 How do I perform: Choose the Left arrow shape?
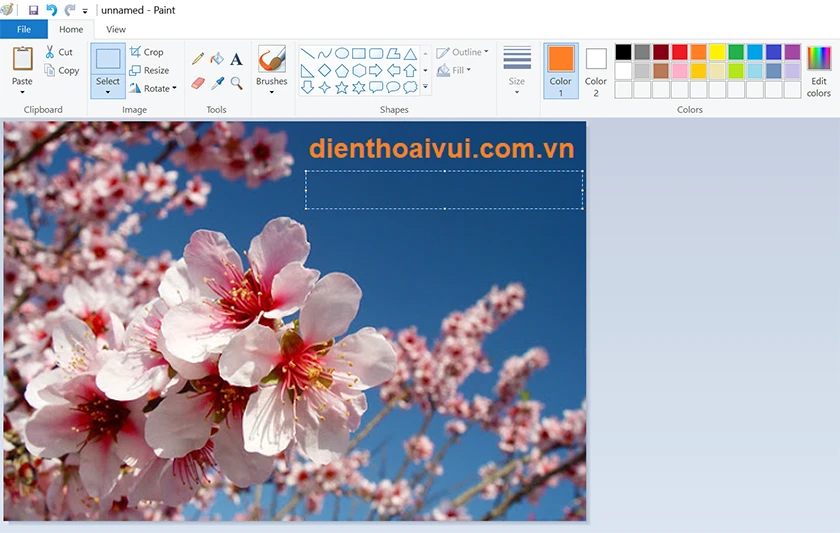[x=393, y=70]
